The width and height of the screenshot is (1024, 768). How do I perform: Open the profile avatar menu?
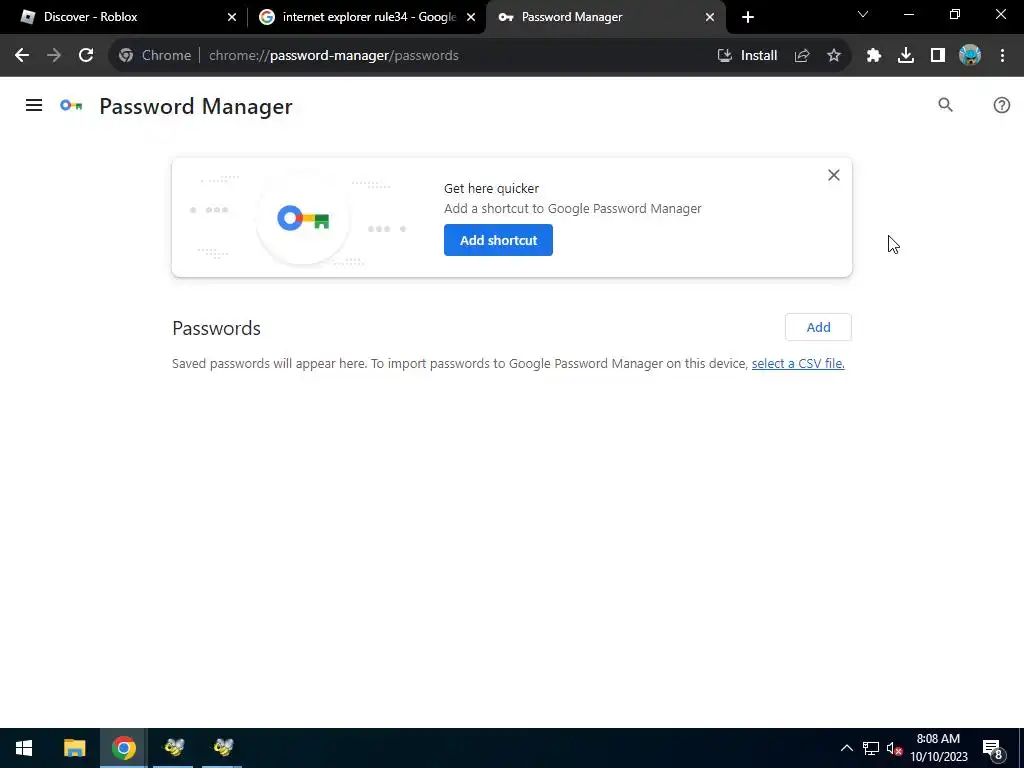[x=969, y=56]
